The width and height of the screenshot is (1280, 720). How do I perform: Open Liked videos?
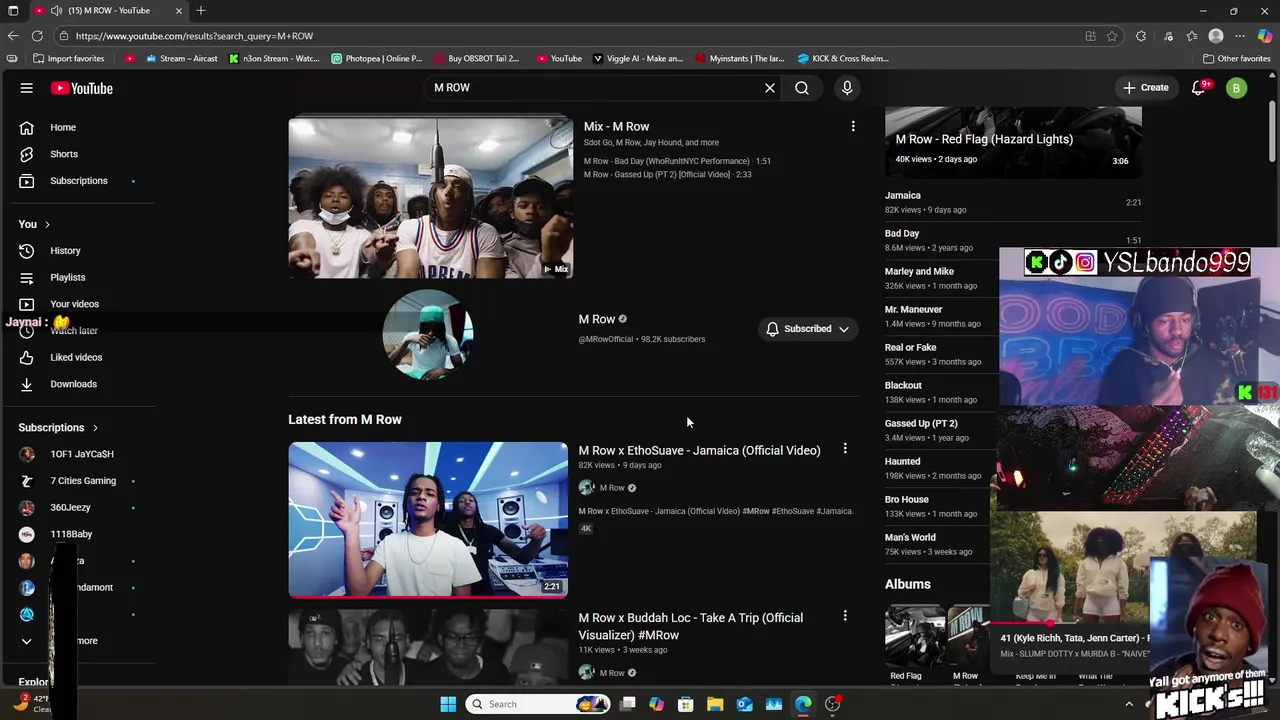(x=78, y=357)
